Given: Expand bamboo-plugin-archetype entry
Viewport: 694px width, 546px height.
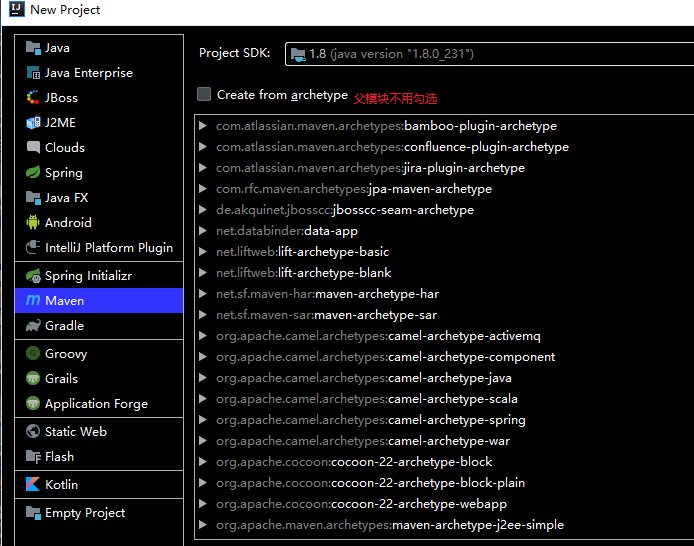Looking at the screenshot, I should [203, 126].
